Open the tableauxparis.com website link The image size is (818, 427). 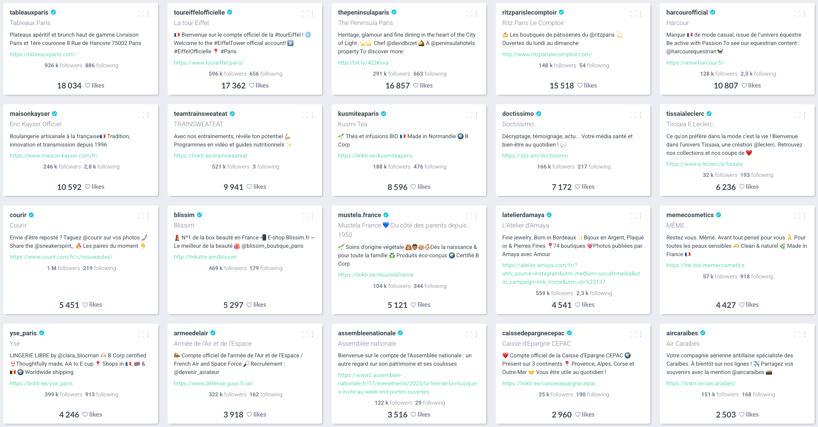(43, 55)
